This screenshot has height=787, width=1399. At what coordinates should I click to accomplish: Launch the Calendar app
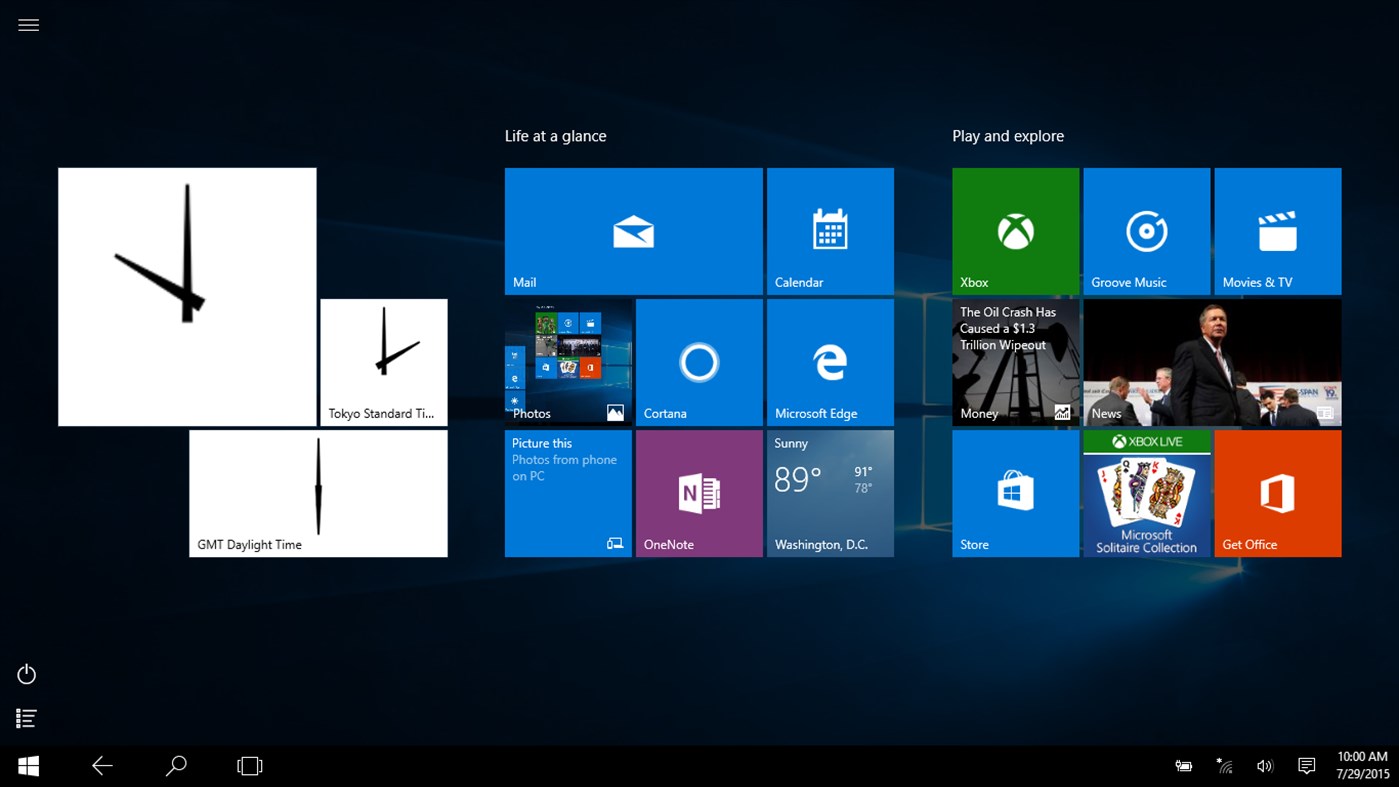(830, 230)
